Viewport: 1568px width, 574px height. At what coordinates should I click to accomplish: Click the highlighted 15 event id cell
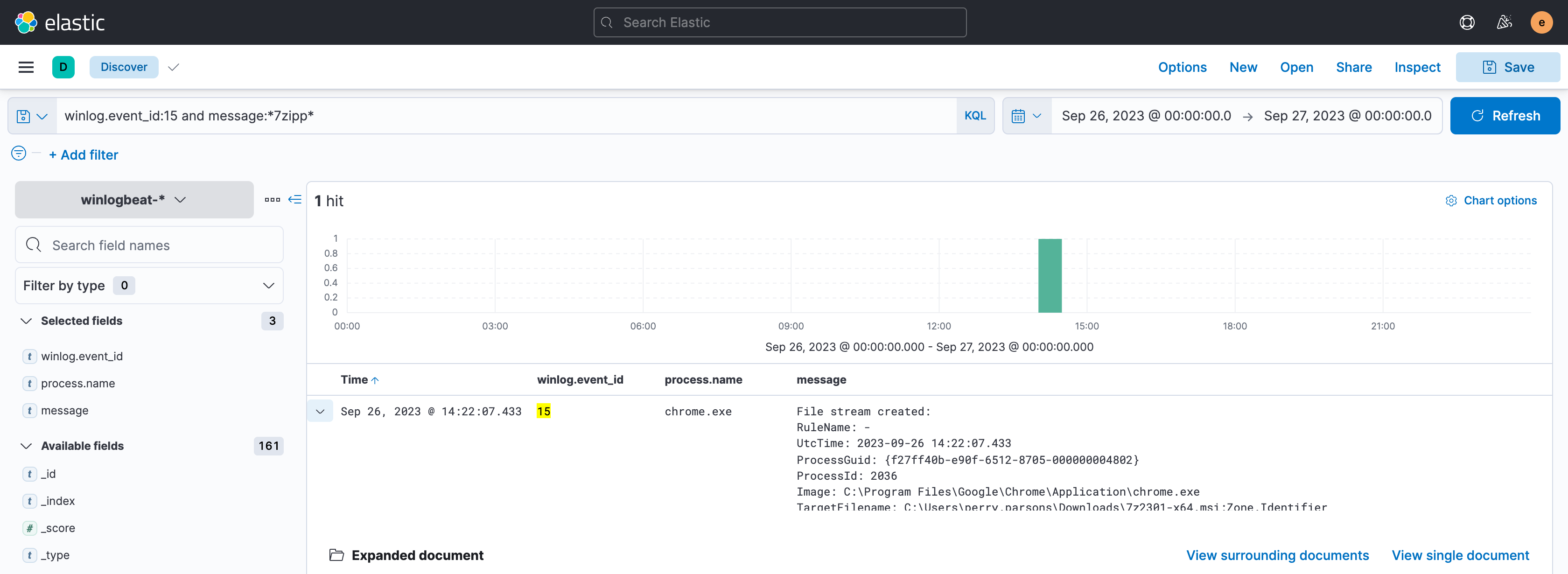pos(543,412)
